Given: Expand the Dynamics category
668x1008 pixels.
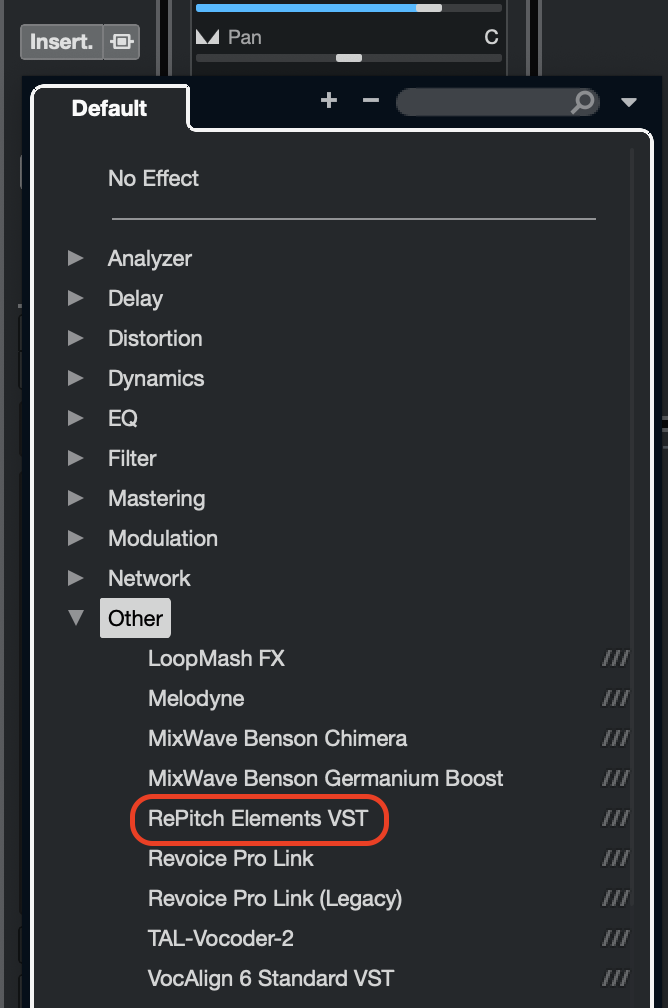Looking at the screenshot, I should [x=76, y=378].
